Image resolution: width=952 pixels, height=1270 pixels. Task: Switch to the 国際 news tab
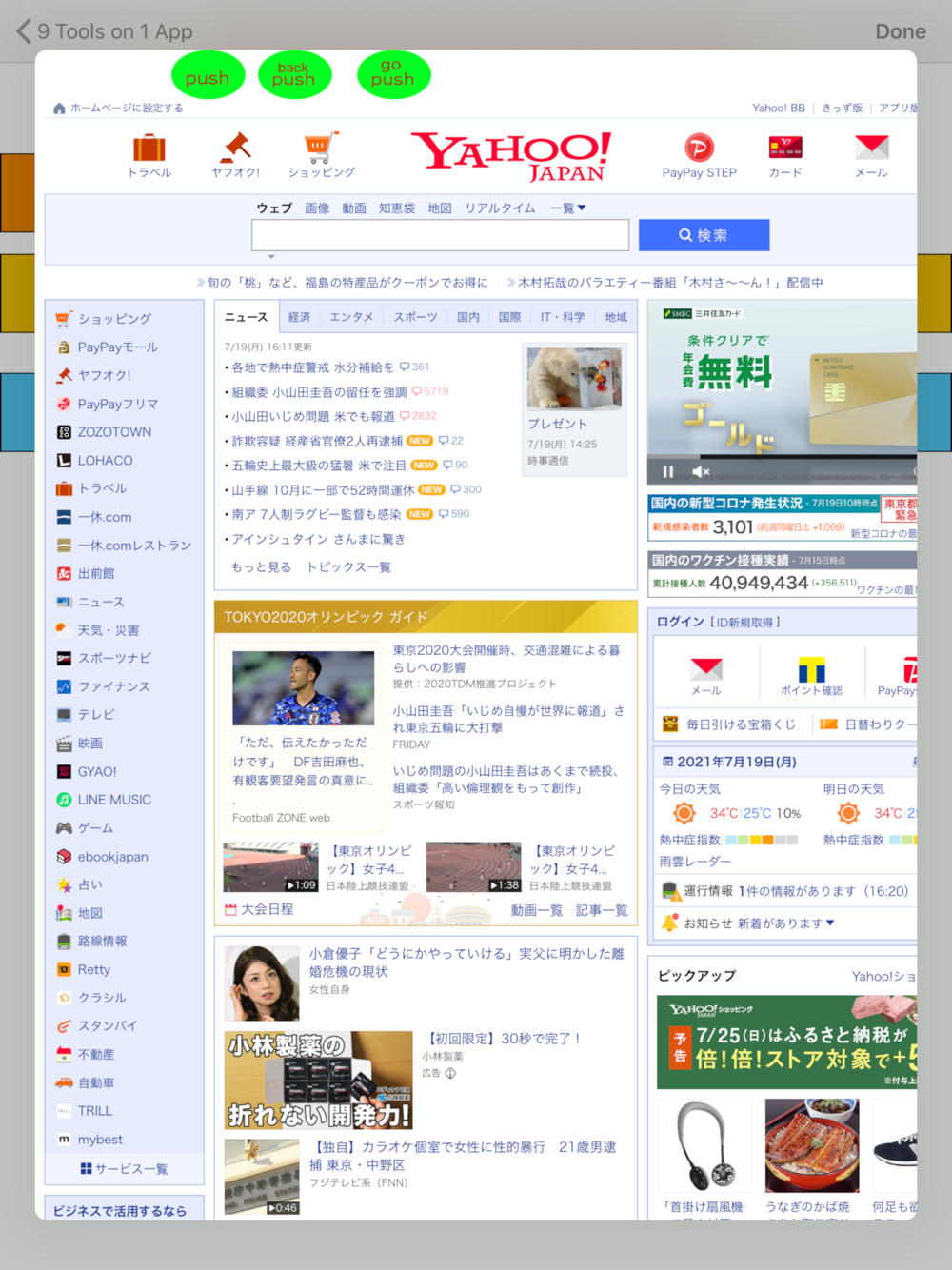tap(509, 317)
